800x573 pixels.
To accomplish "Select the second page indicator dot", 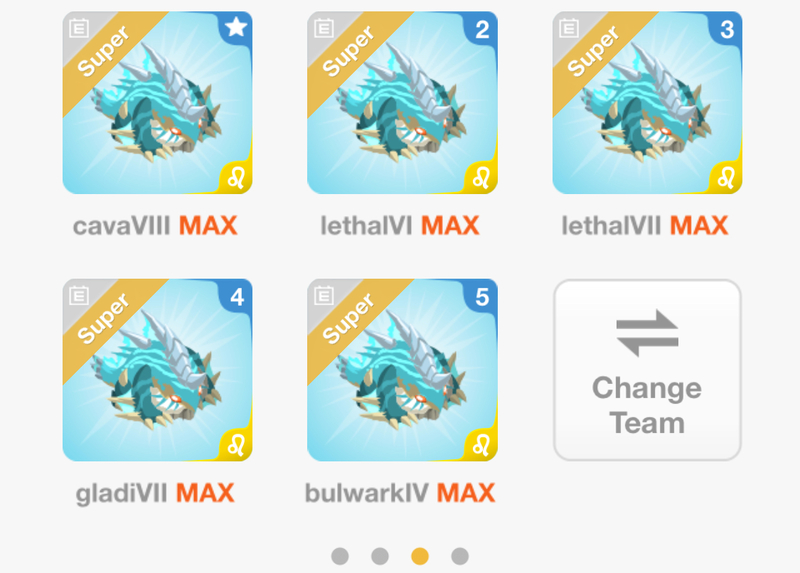I will (x=380, y=556).
